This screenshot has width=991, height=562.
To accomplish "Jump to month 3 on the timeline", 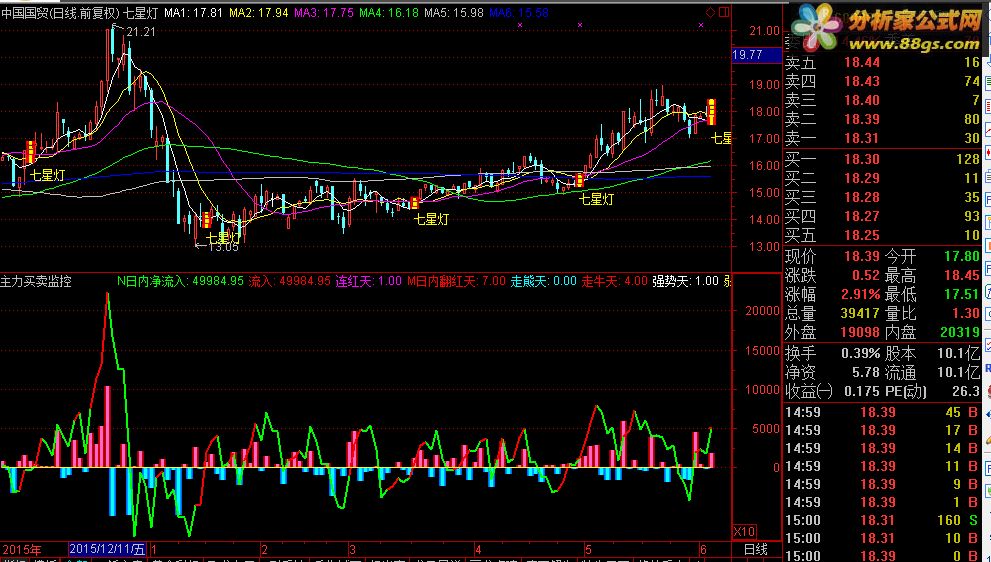I will (353, 549).
